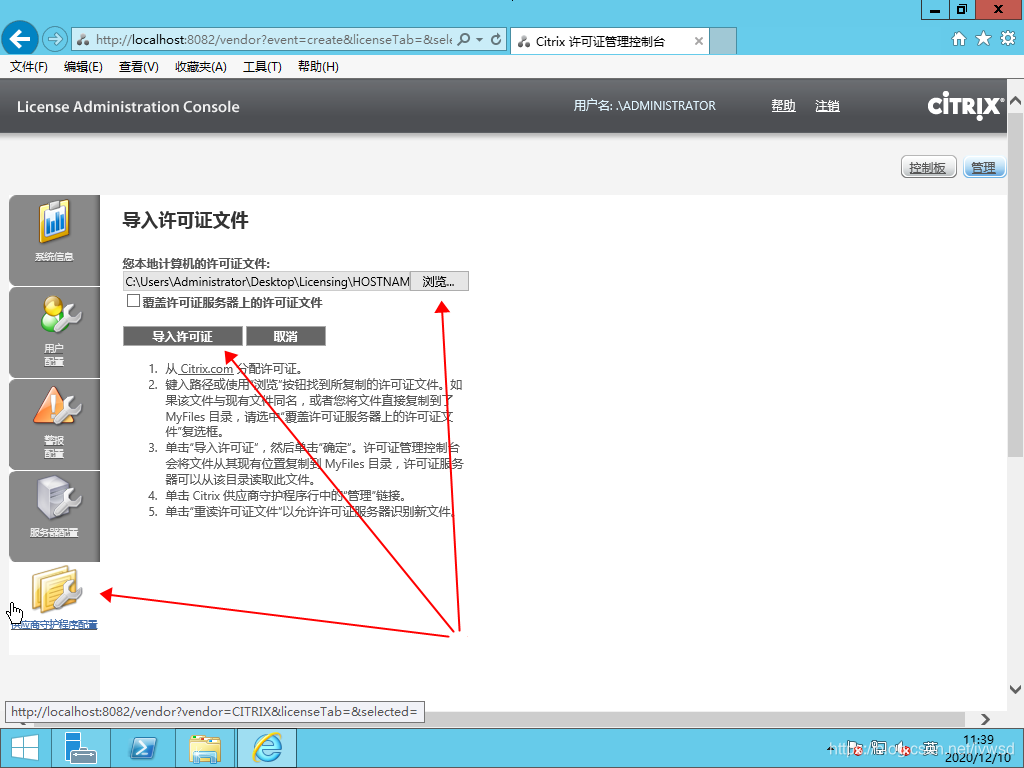Open the 文件(F) menu
The width and height of the screenshot is (1024, 768).
coord(28,67)
